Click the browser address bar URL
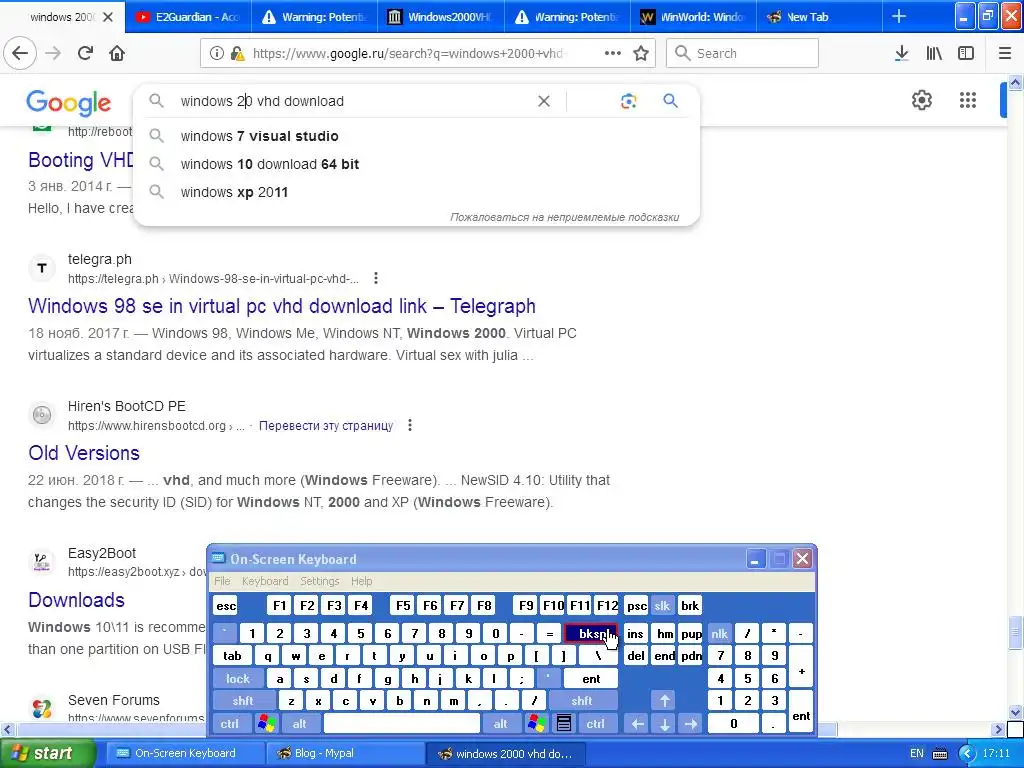This screenshot has width=1024, height=768. pyautogui.click(x=408, y=53)
